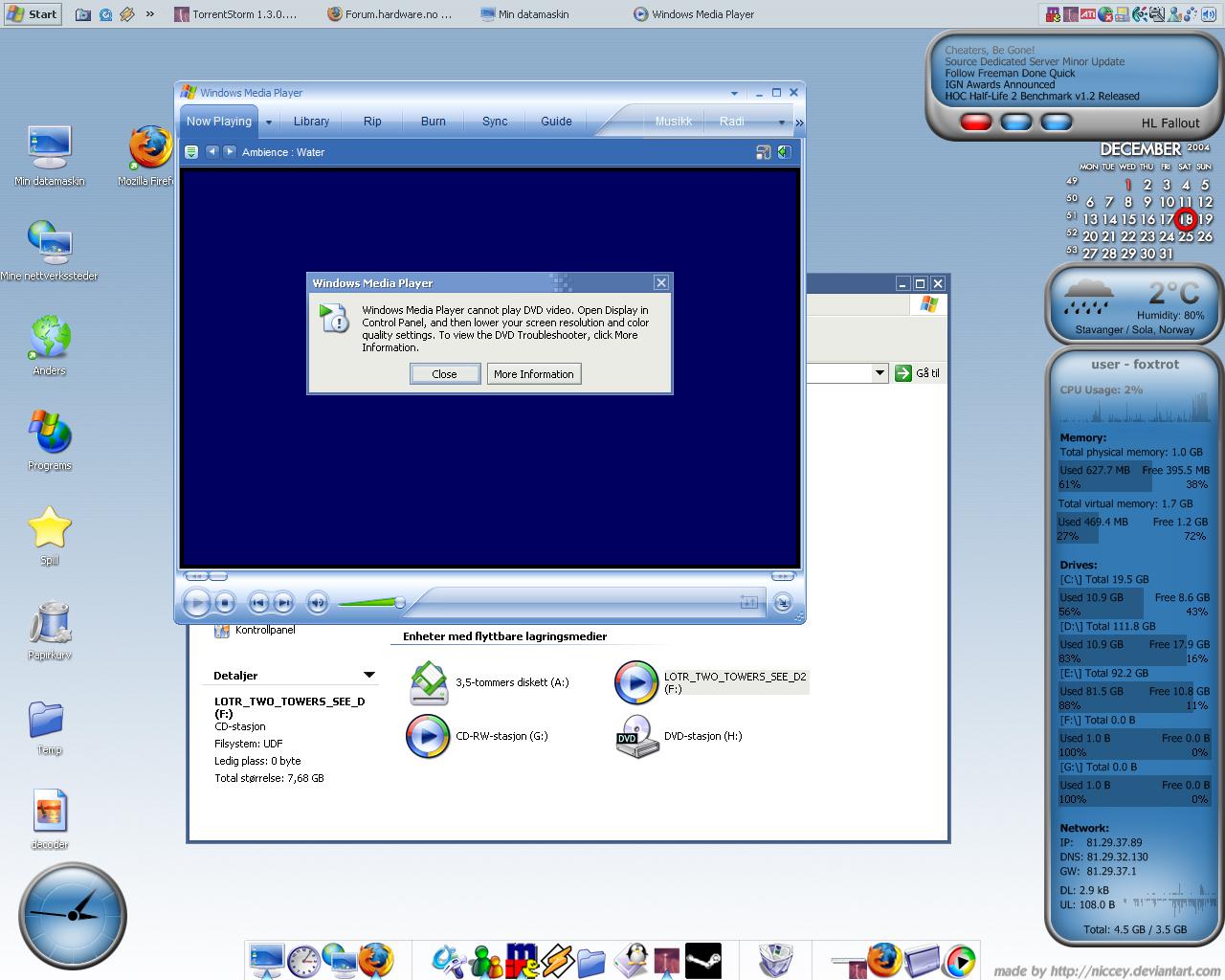Open MSN Messenger from the bottom dock
The width and height of the screenshot is (1225, 980).
pyautogui.click(x=487, y=960)
